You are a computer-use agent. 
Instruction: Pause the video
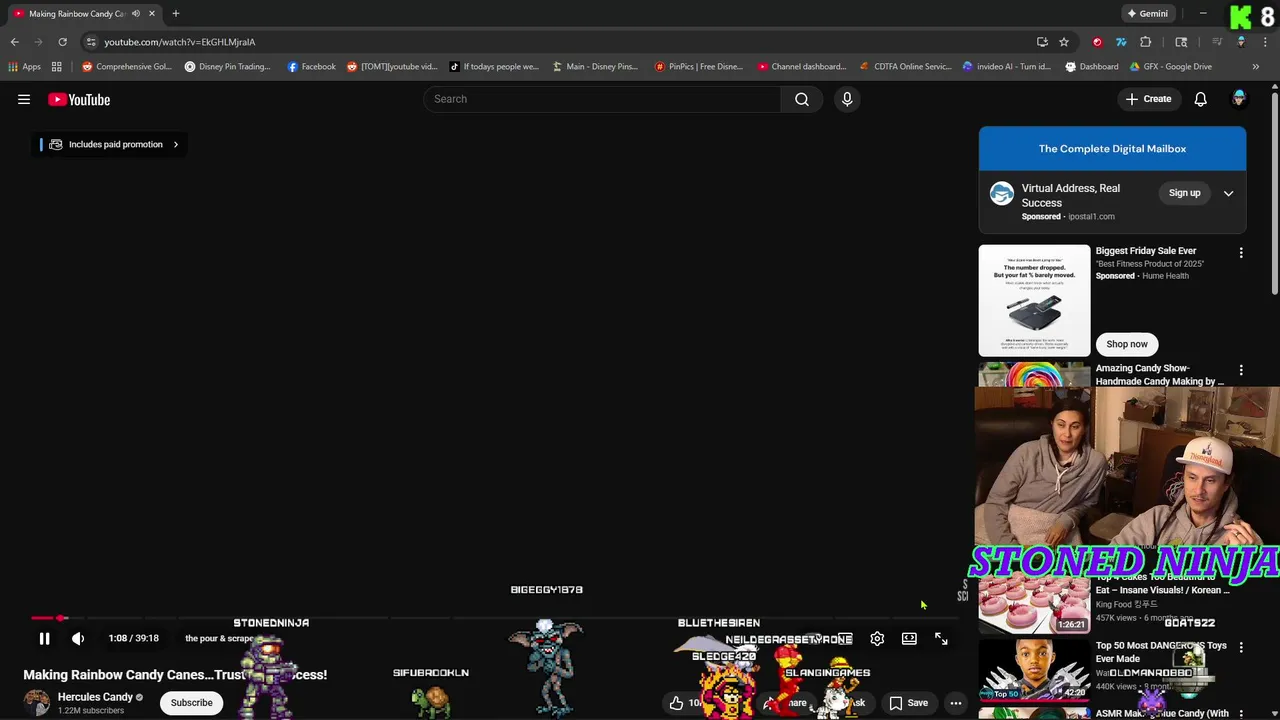(44, 638)
